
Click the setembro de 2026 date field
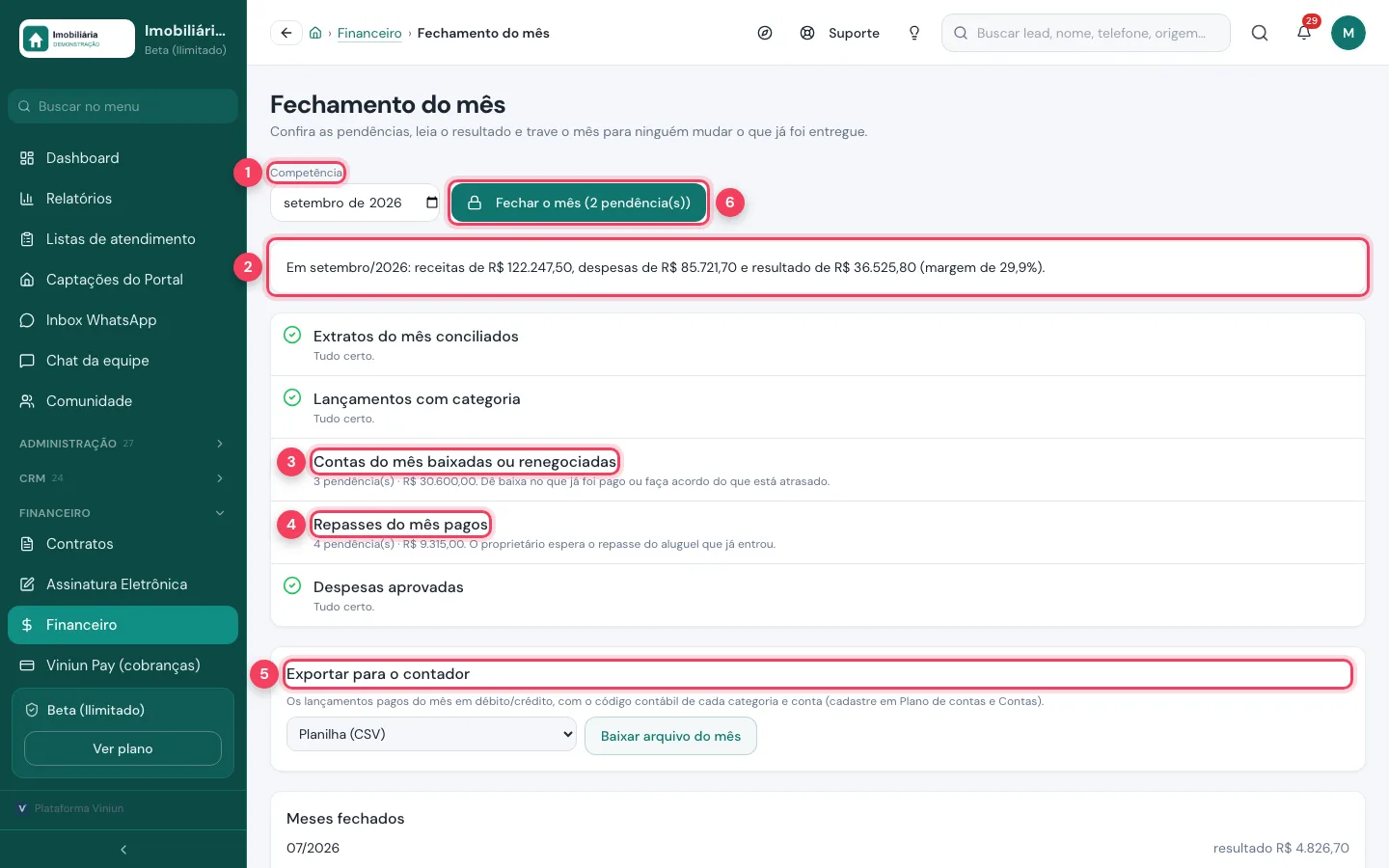(x=355, y=203)
